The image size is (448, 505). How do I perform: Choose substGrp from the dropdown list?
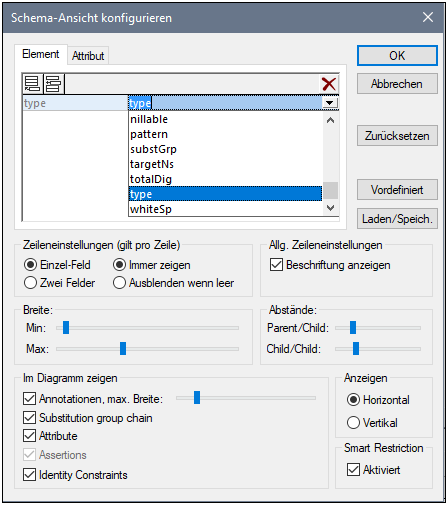pos(225,149)
